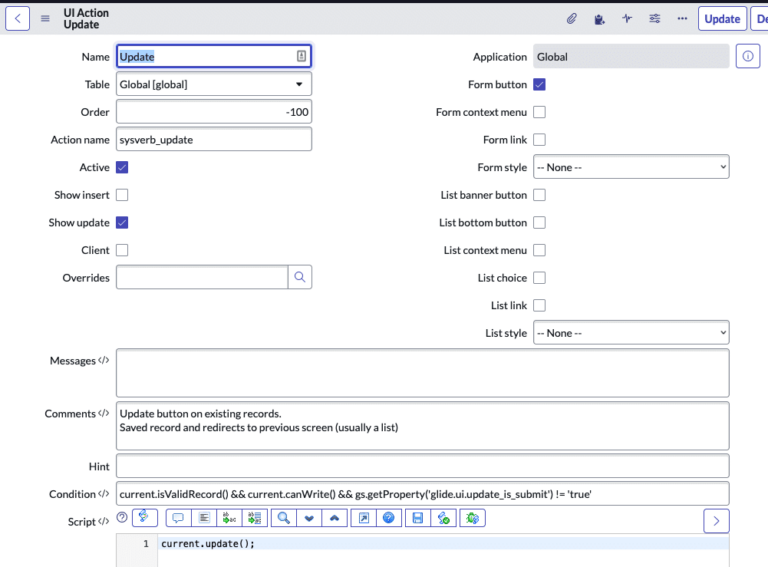Enable List banner button checkbox
Image resolution: width=768 pixels, height=567 pixels.
click(x=539, y=195)
